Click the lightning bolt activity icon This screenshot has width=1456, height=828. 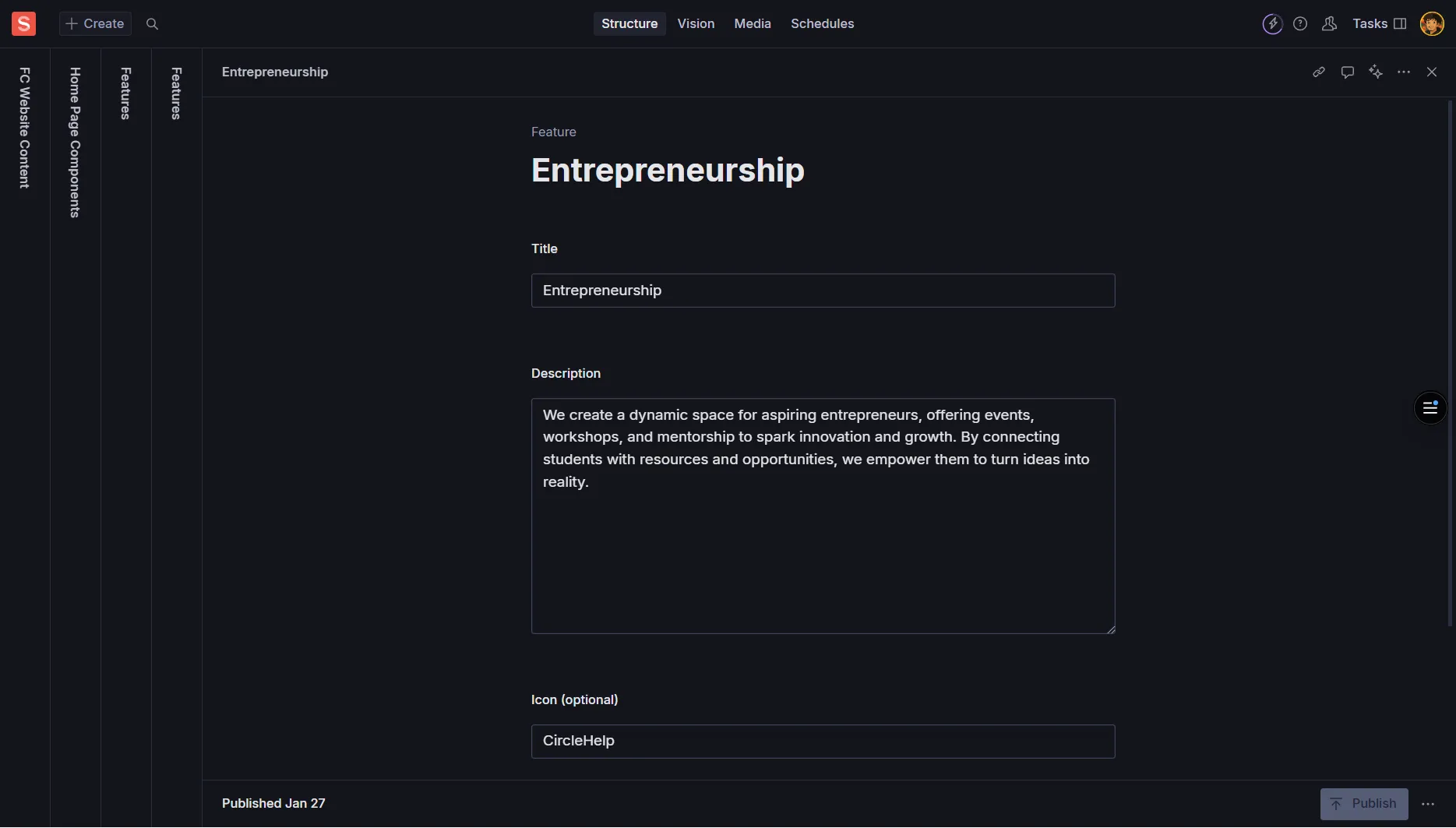pos(1272,24)
